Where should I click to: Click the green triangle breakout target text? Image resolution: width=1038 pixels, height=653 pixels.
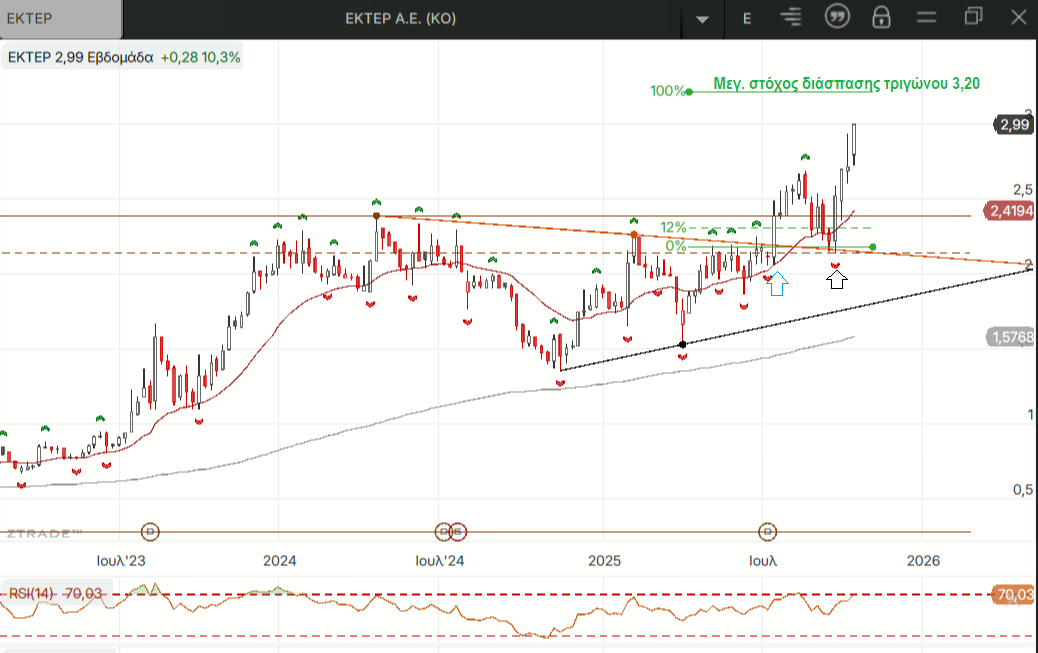846,84
